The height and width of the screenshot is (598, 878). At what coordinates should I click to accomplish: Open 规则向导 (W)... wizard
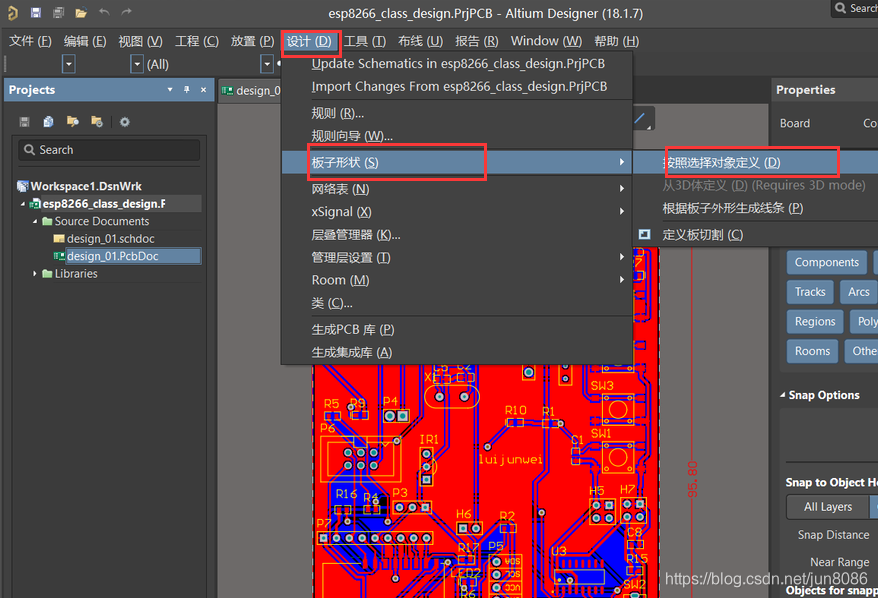tap(457, 136)
